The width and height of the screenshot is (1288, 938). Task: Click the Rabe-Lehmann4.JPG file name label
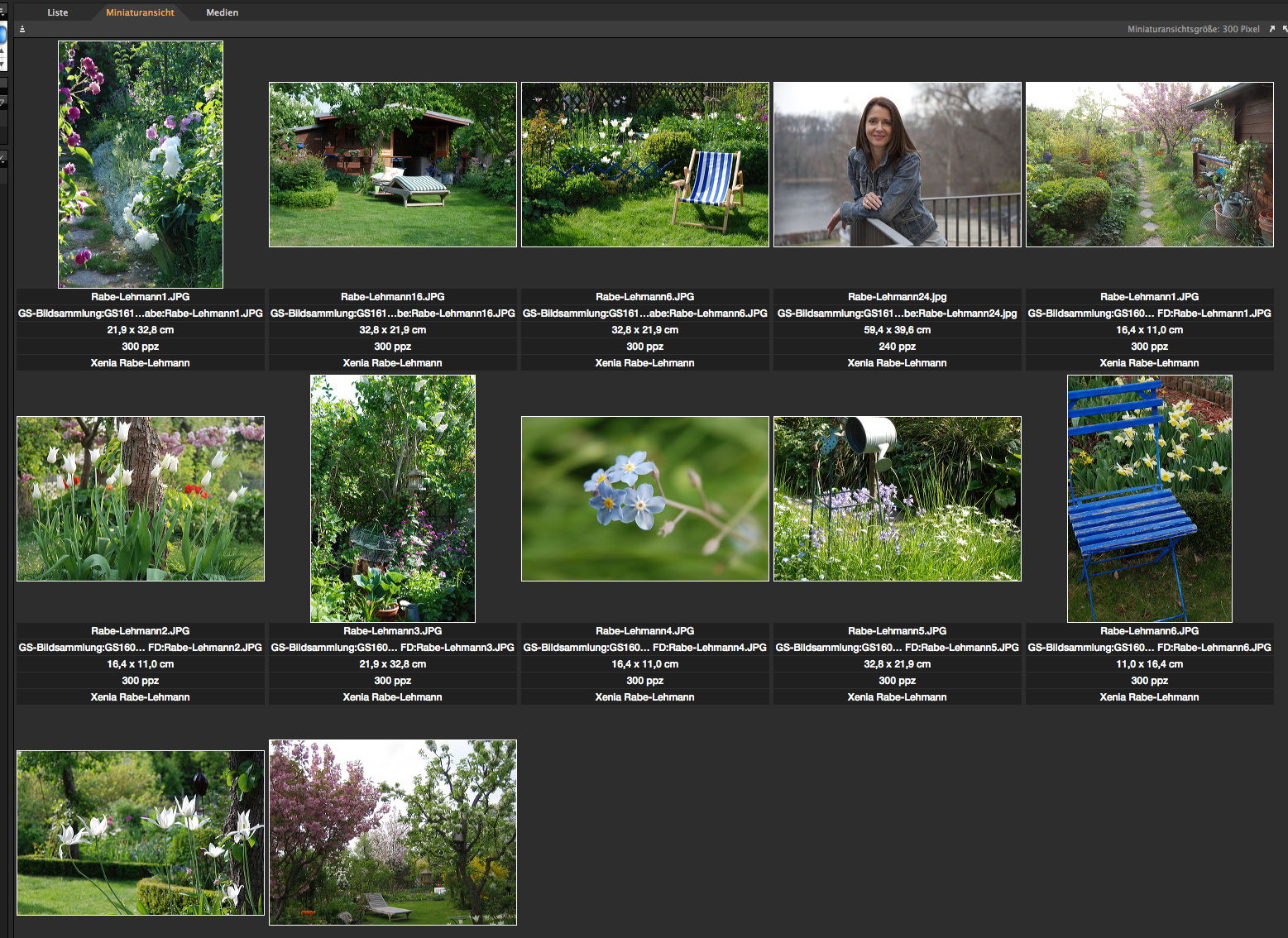point(644,631)
